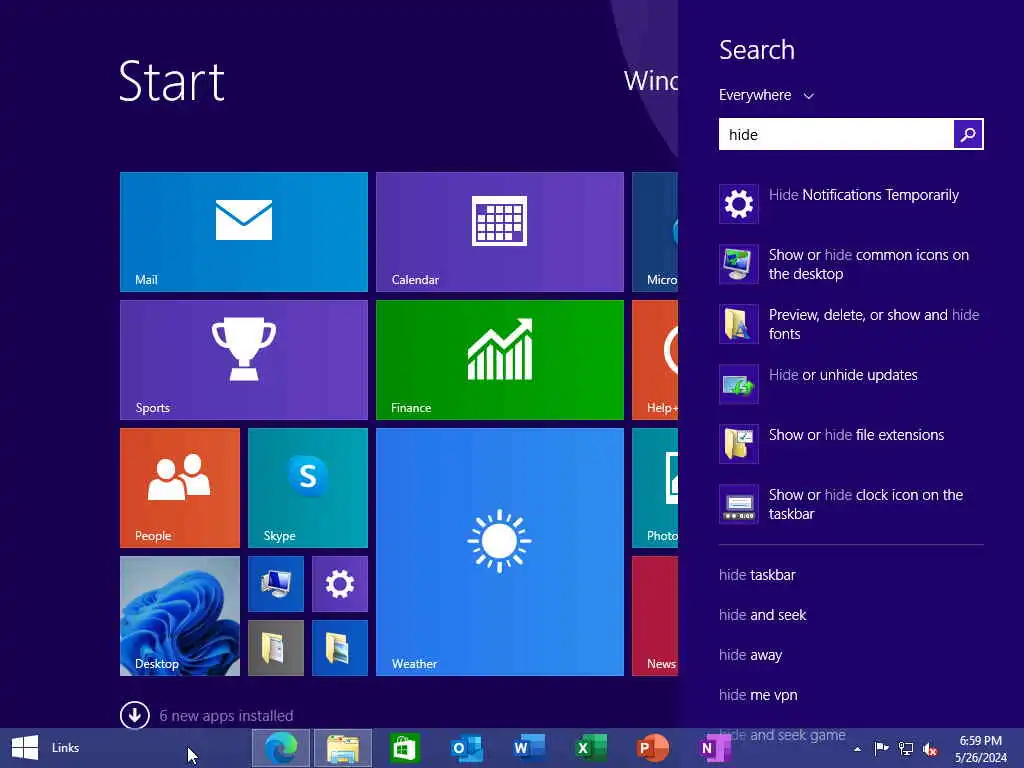Click the search magnifier button

pos(968,135)
